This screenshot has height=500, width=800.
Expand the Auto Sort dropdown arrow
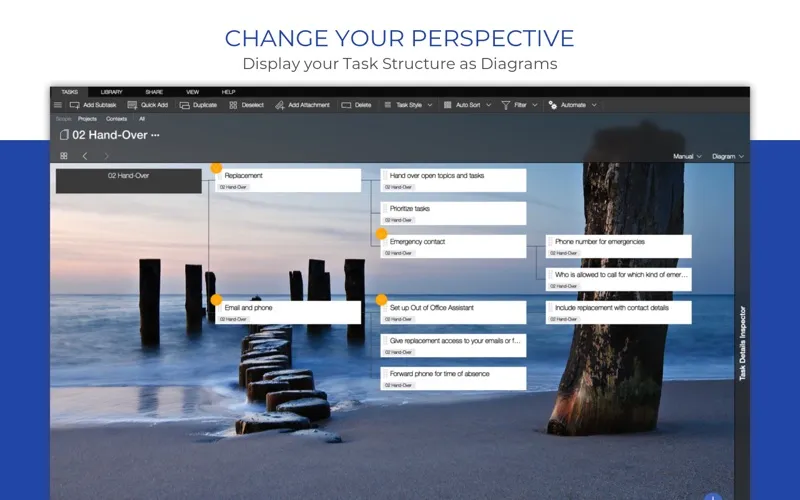coord(488,105)
